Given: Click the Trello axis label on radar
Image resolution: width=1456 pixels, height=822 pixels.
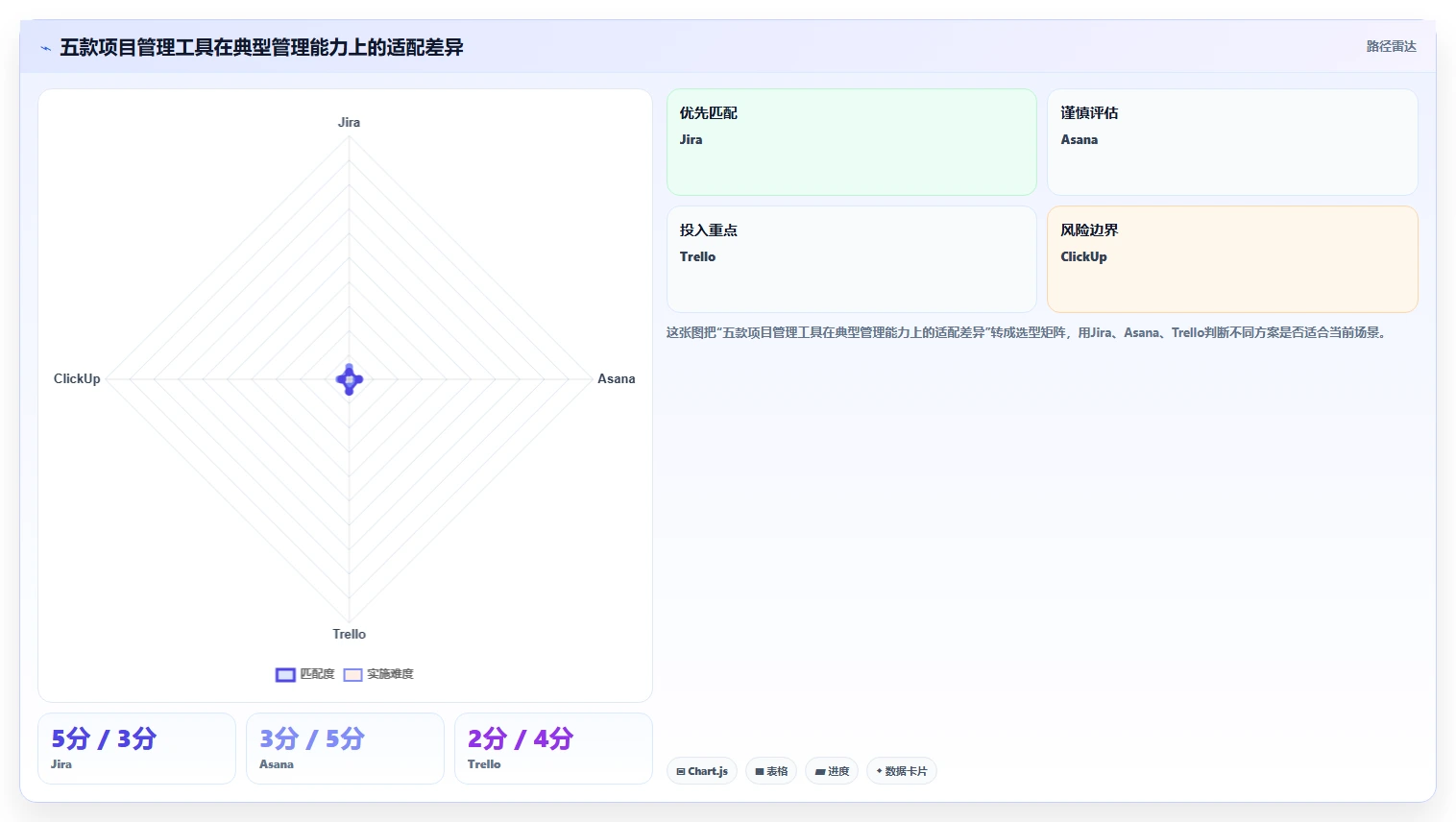Looking at the screenshot, I should (349, 634).
